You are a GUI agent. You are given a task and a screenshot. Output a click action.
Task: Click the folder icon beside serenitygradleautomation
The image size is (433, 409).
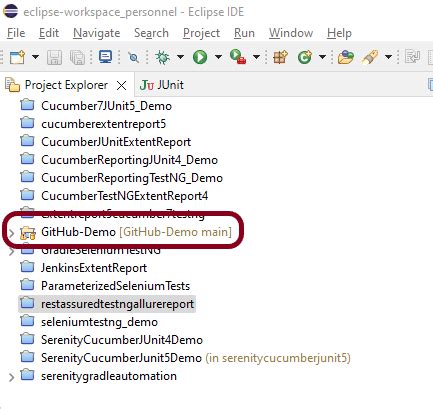[x=27, y=375]
